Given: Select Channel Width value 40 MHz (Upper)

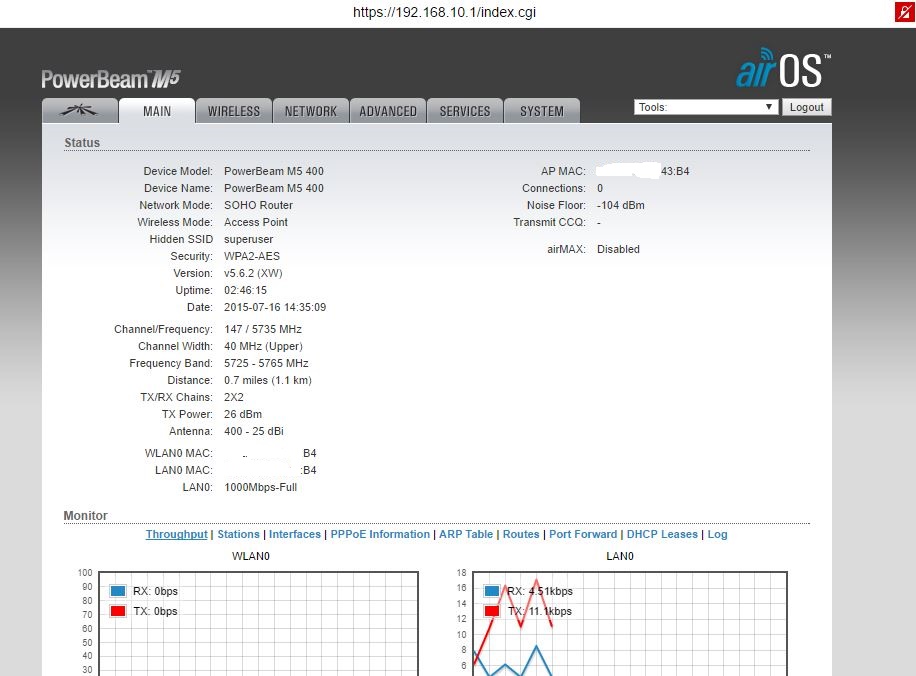Looking at the screenshot, I should [263, 346].
